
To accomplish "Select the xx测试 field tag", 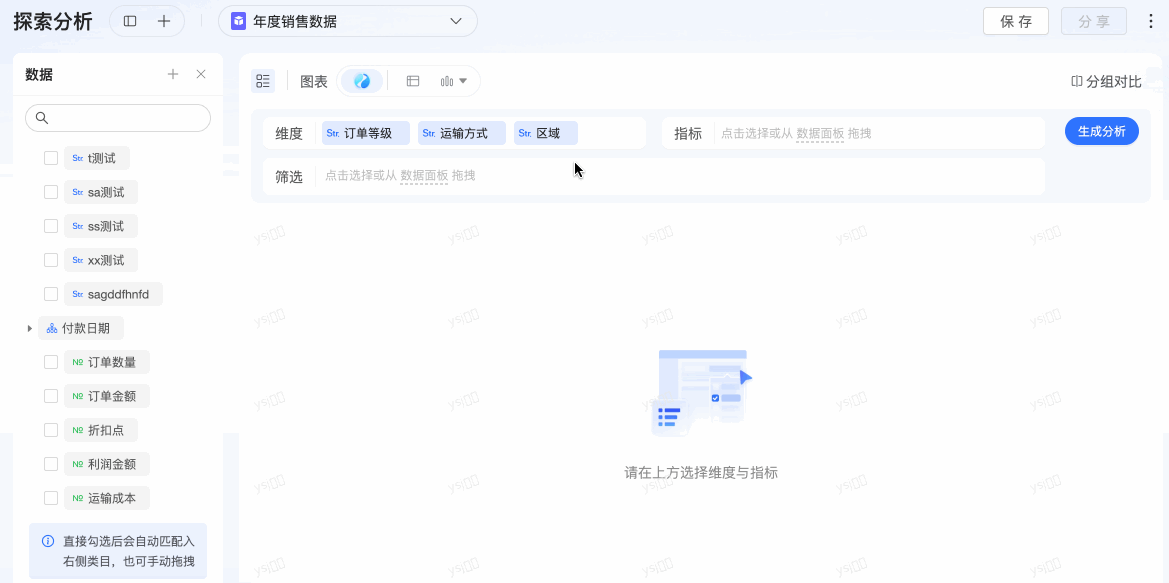I will tap(101, 260).
